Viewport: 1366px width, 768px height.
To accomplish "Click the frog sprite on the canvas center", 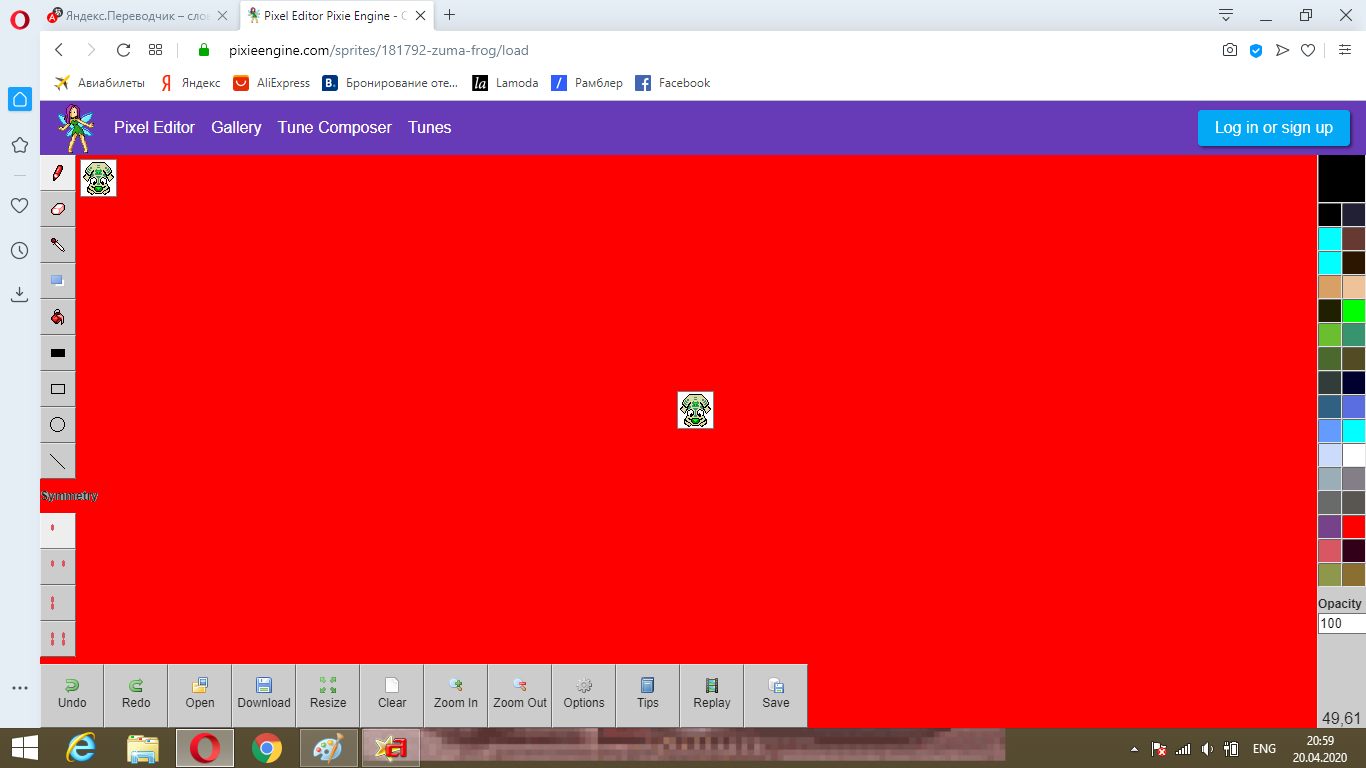I will pos(695,410).
